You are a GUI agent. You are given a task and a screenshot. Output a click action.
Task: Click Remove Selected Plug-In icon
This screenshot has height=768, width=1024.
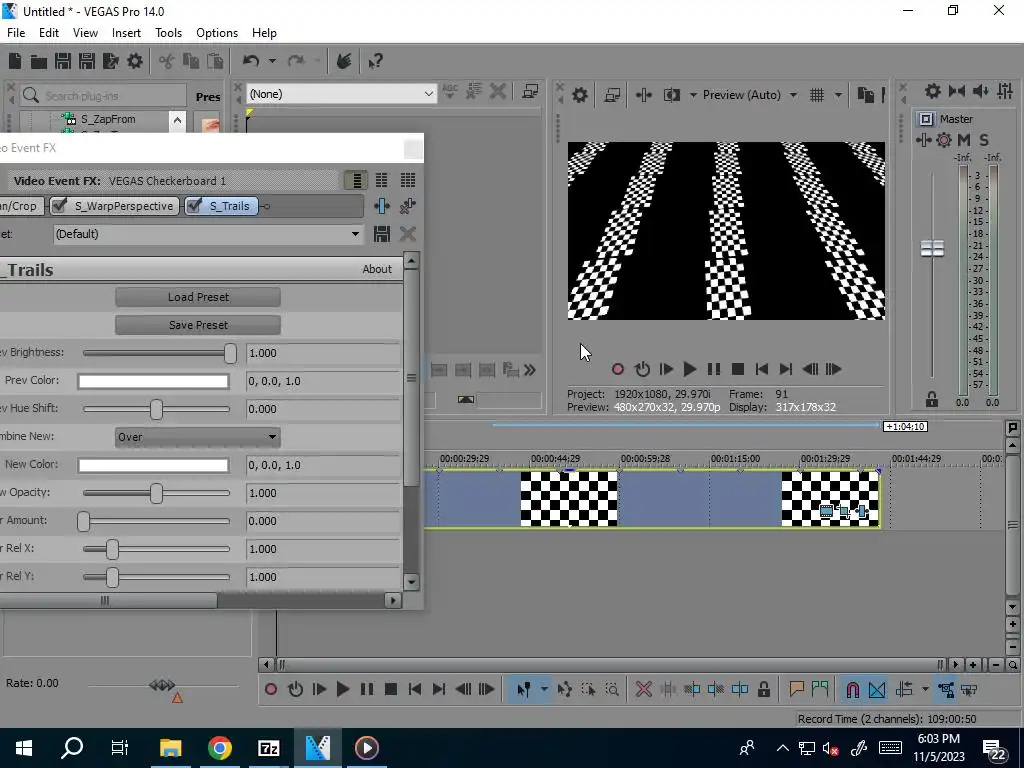click(408, 206)
